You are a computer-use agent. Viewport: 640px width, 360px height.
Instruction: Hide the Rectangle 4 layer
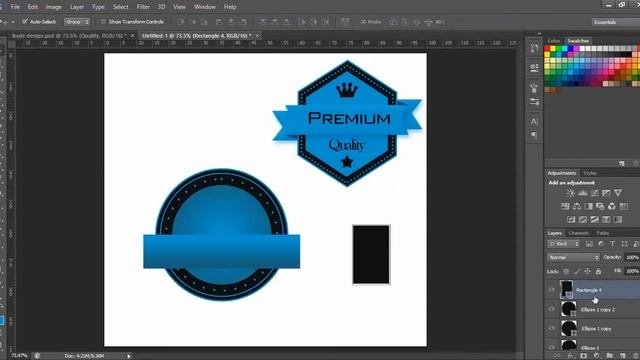[552, 290]
